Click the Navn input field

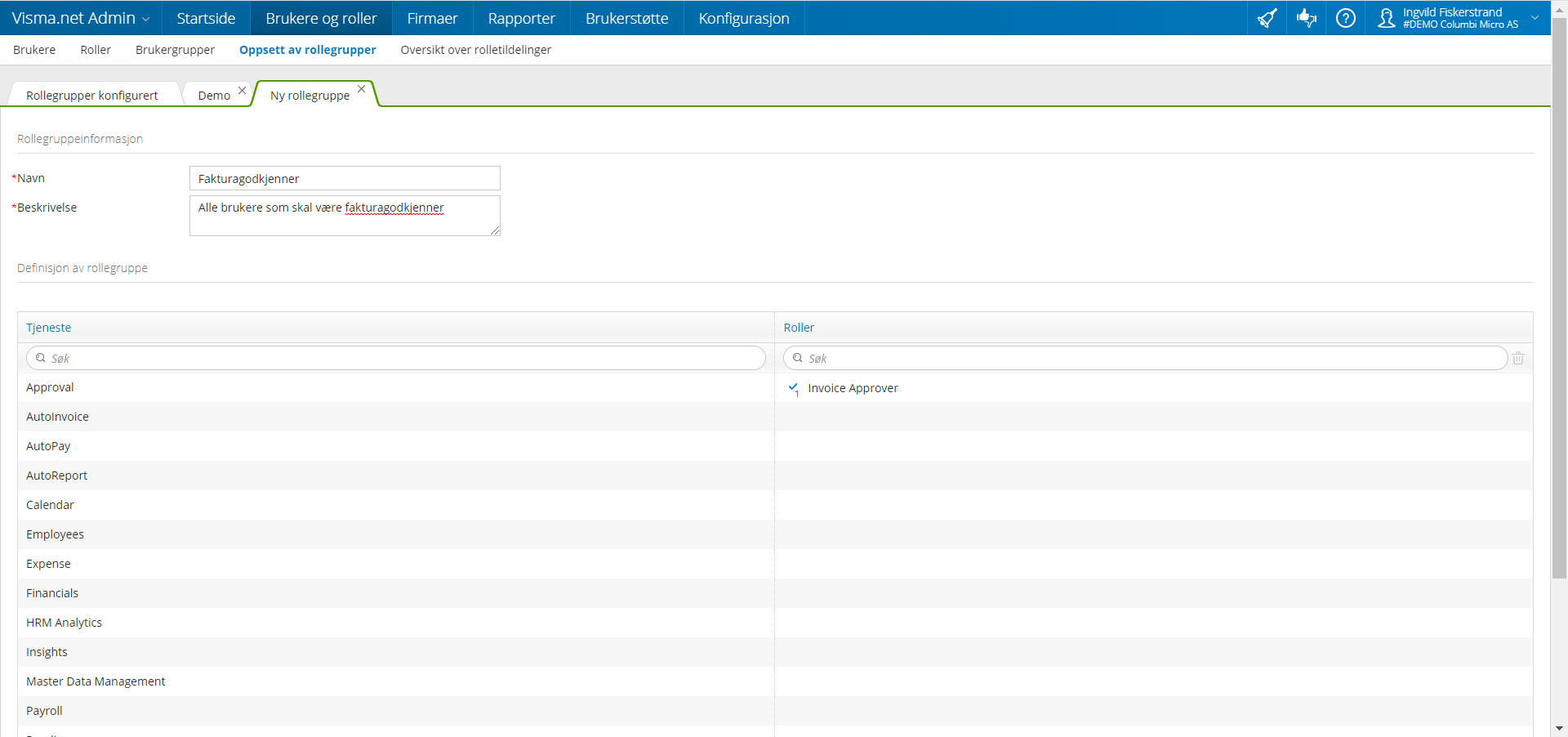[x=345, y=178]
